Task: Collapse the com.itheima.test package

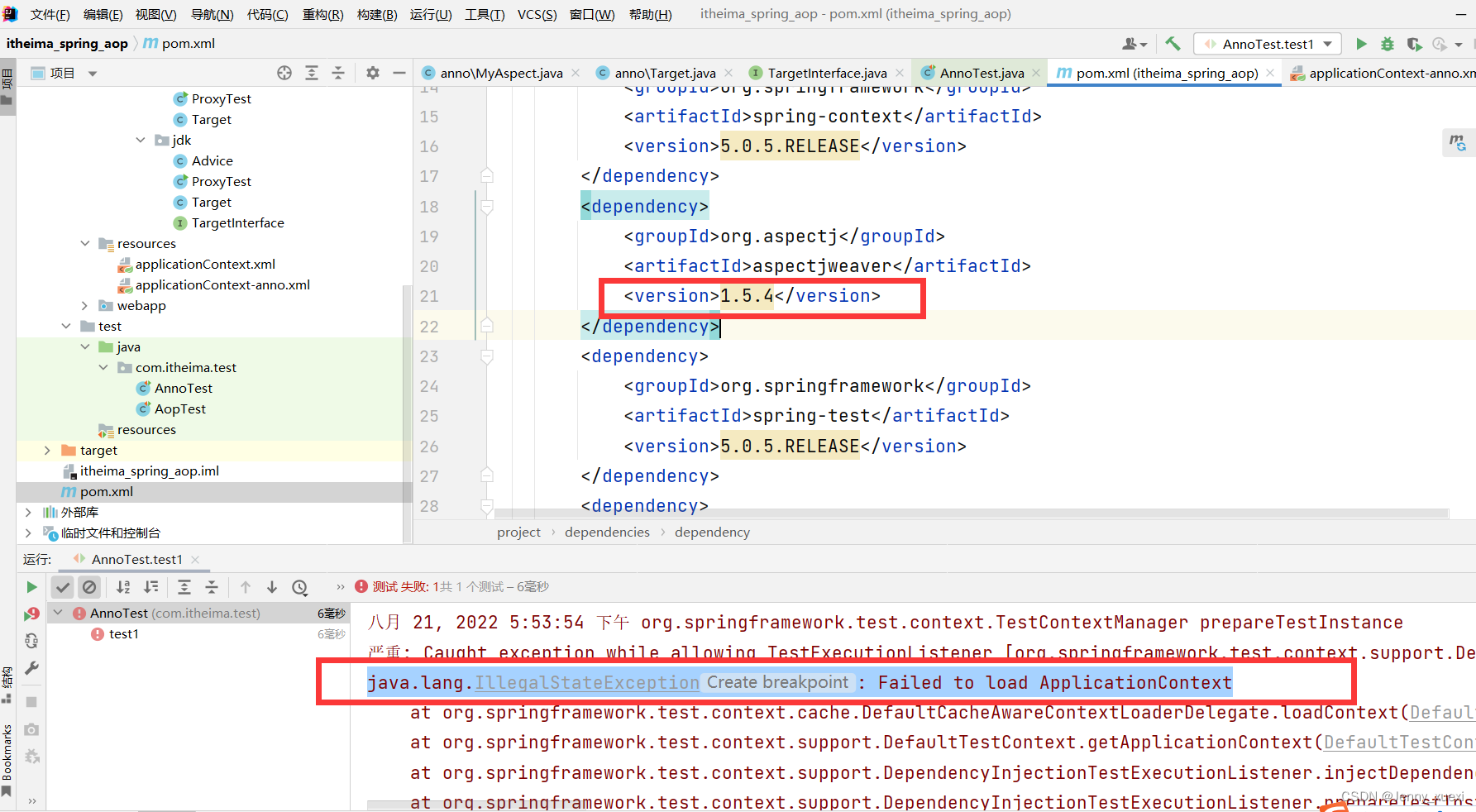Action: click(x=103, y=367)
